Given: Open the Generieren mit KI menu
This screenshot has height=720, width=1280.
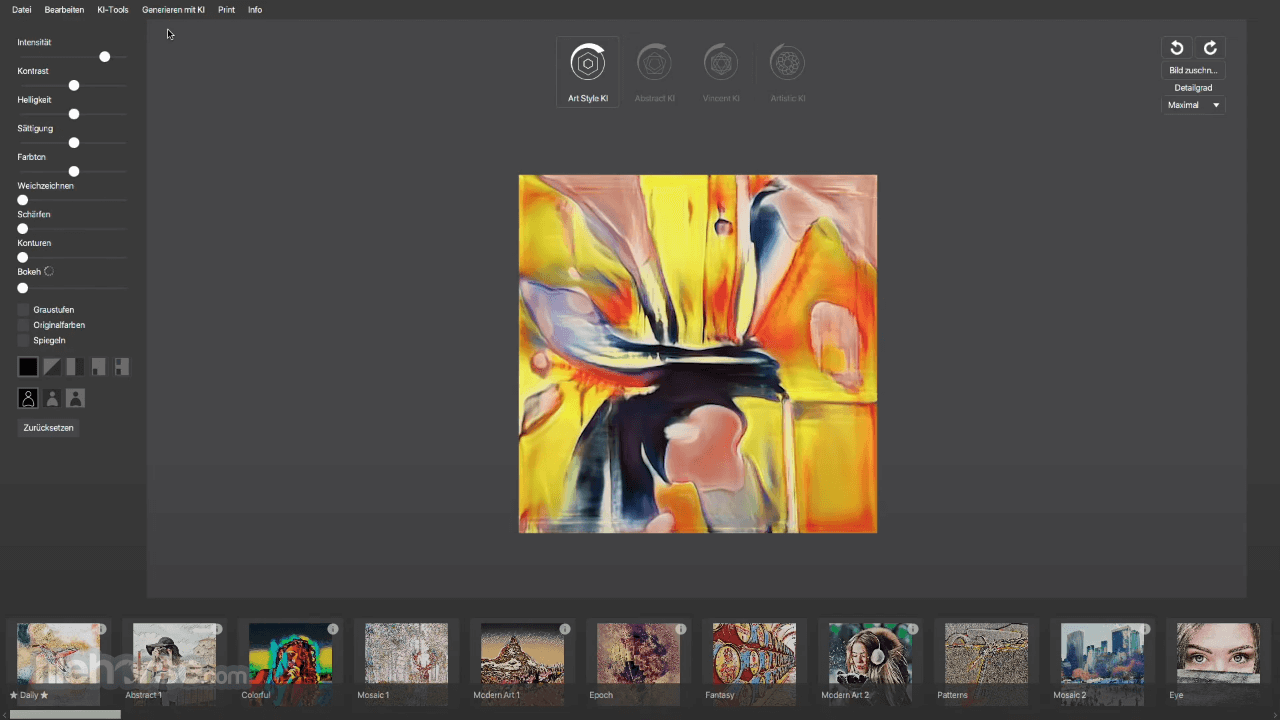Looking at the screenshot, I should pyautogui.click(x=173, y=10).
